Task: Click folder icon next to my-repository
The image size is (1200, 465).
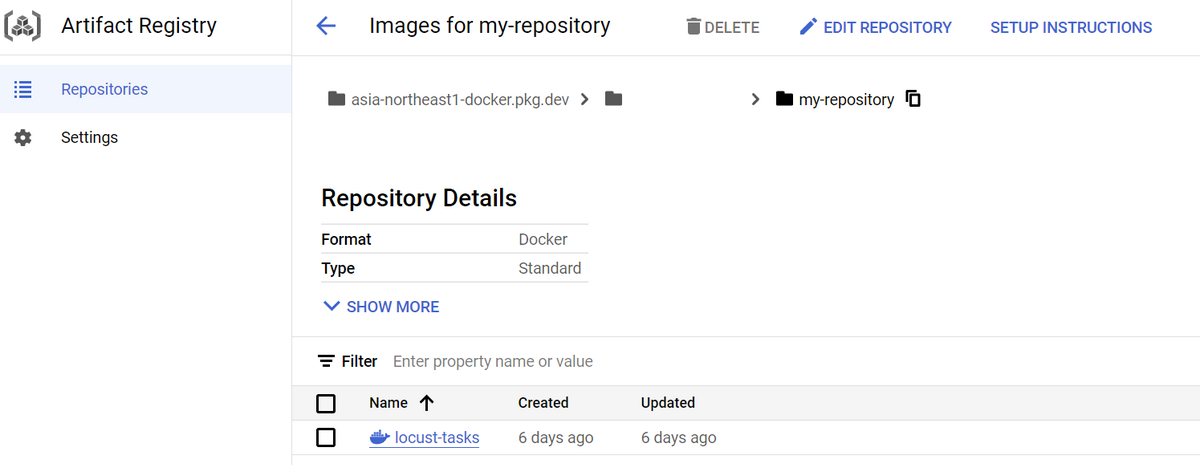Action: [785, 99]
